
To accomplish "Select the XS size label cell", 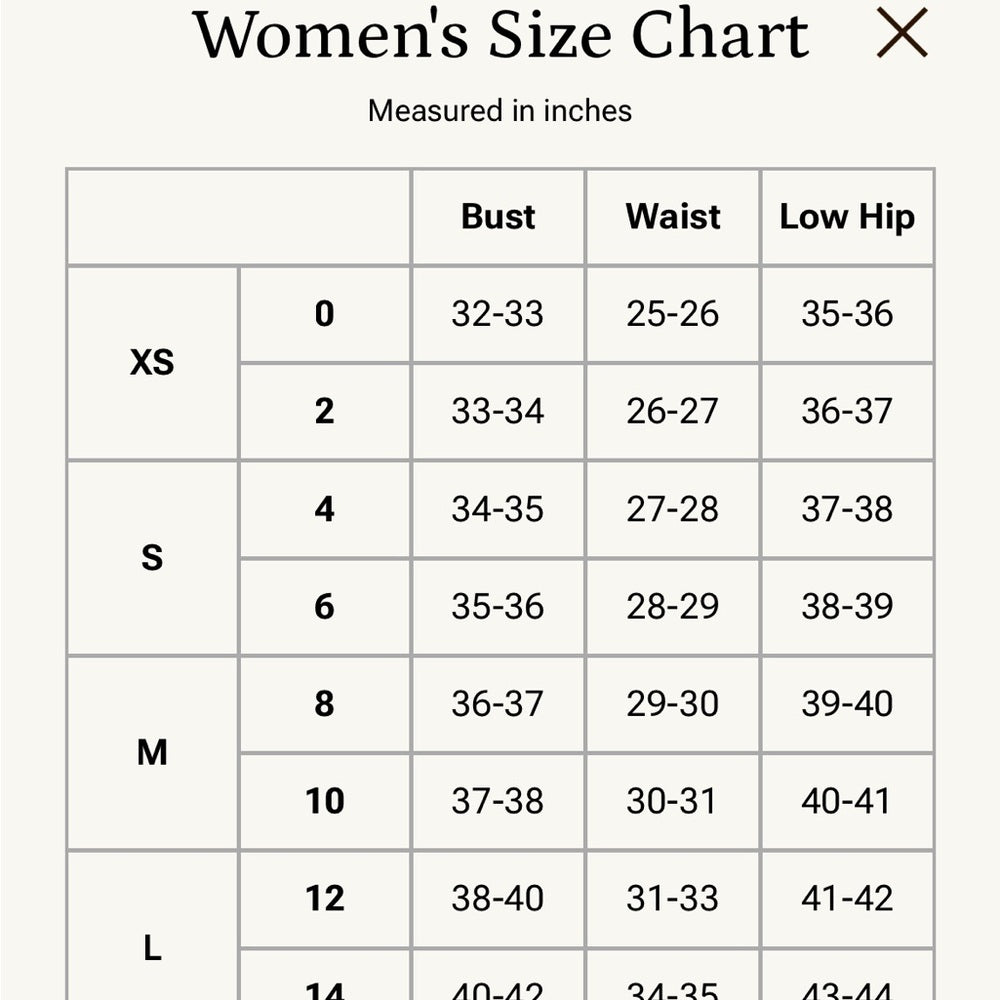I will tap(152, 363).
